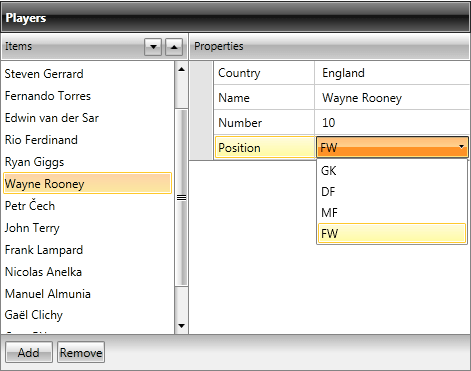
Task: Click the scrollbar up arrow in players list
Action: click(181, 69)
